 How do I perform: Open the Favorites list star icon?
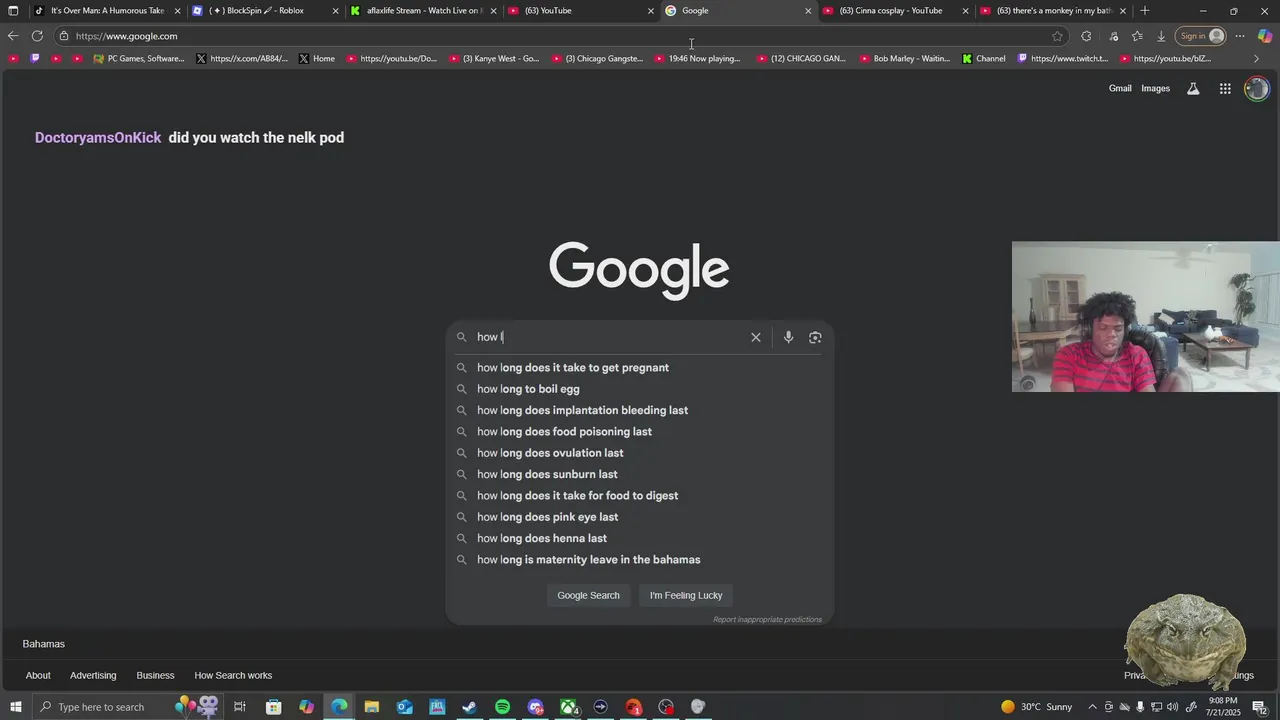1137,36
